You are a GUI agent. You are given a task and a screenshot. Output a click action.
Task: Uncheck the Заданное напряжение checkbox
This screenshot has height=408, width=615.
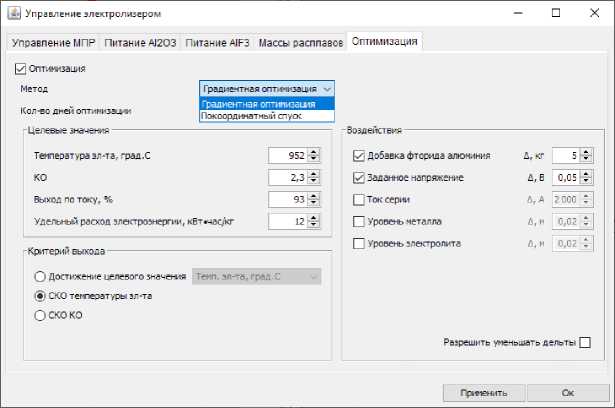point(359,178)
